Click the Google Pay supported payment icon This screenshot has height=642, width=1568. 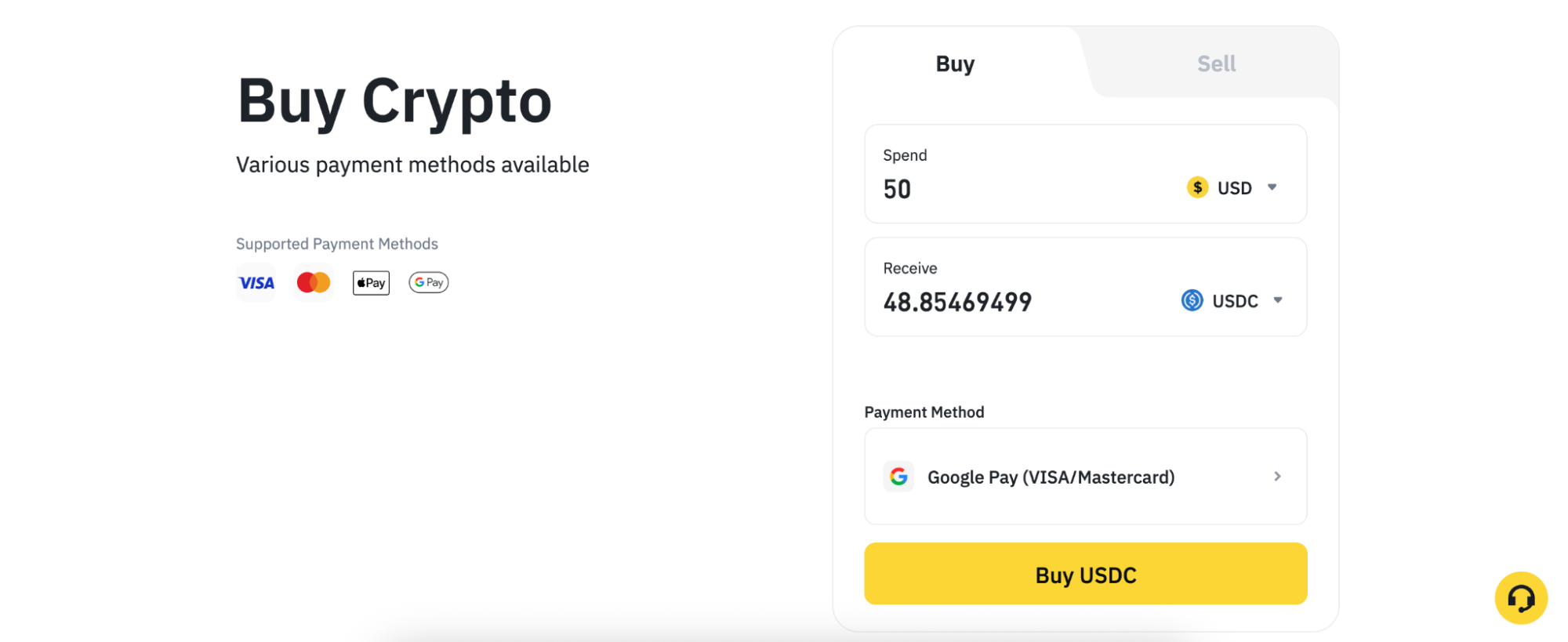428,282
